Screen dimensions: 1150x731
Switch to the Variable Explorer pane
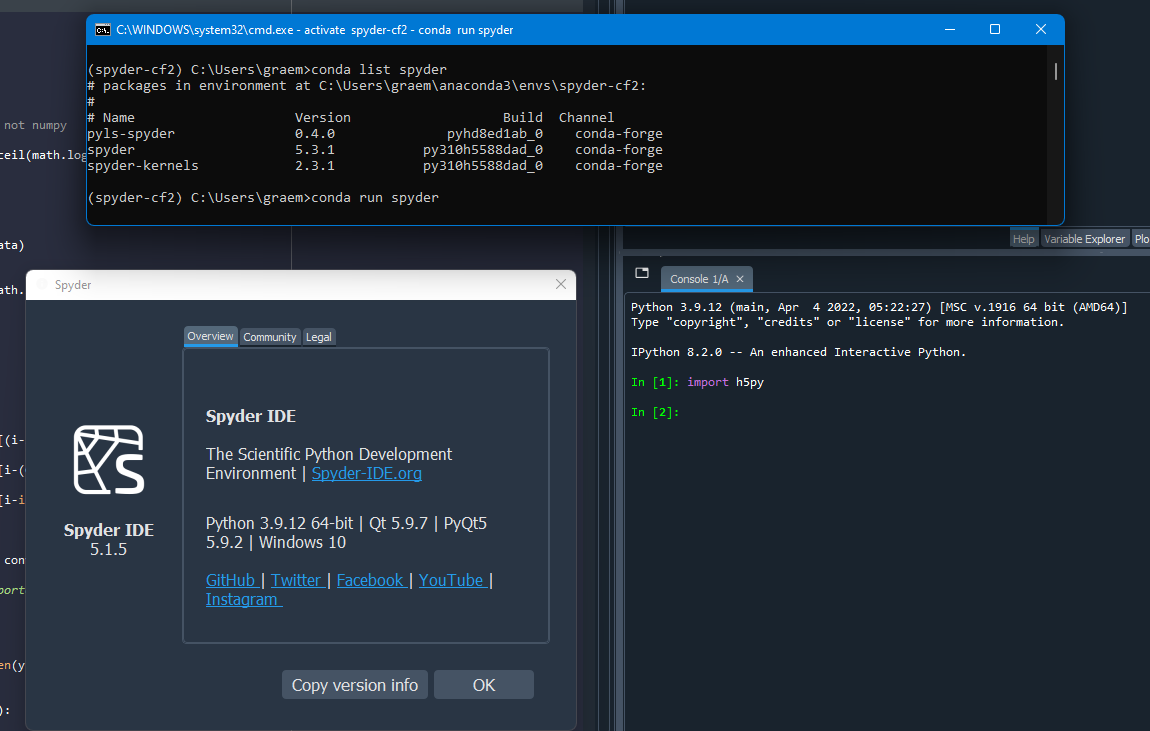tap(1084, 238)
